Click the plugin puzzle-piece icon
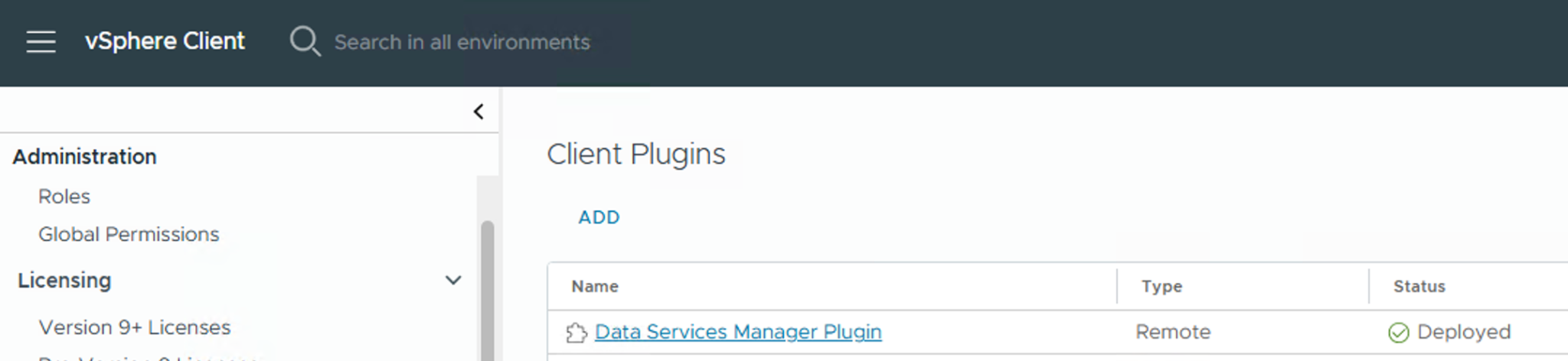 pyautogui.click(x=577, y=333)
